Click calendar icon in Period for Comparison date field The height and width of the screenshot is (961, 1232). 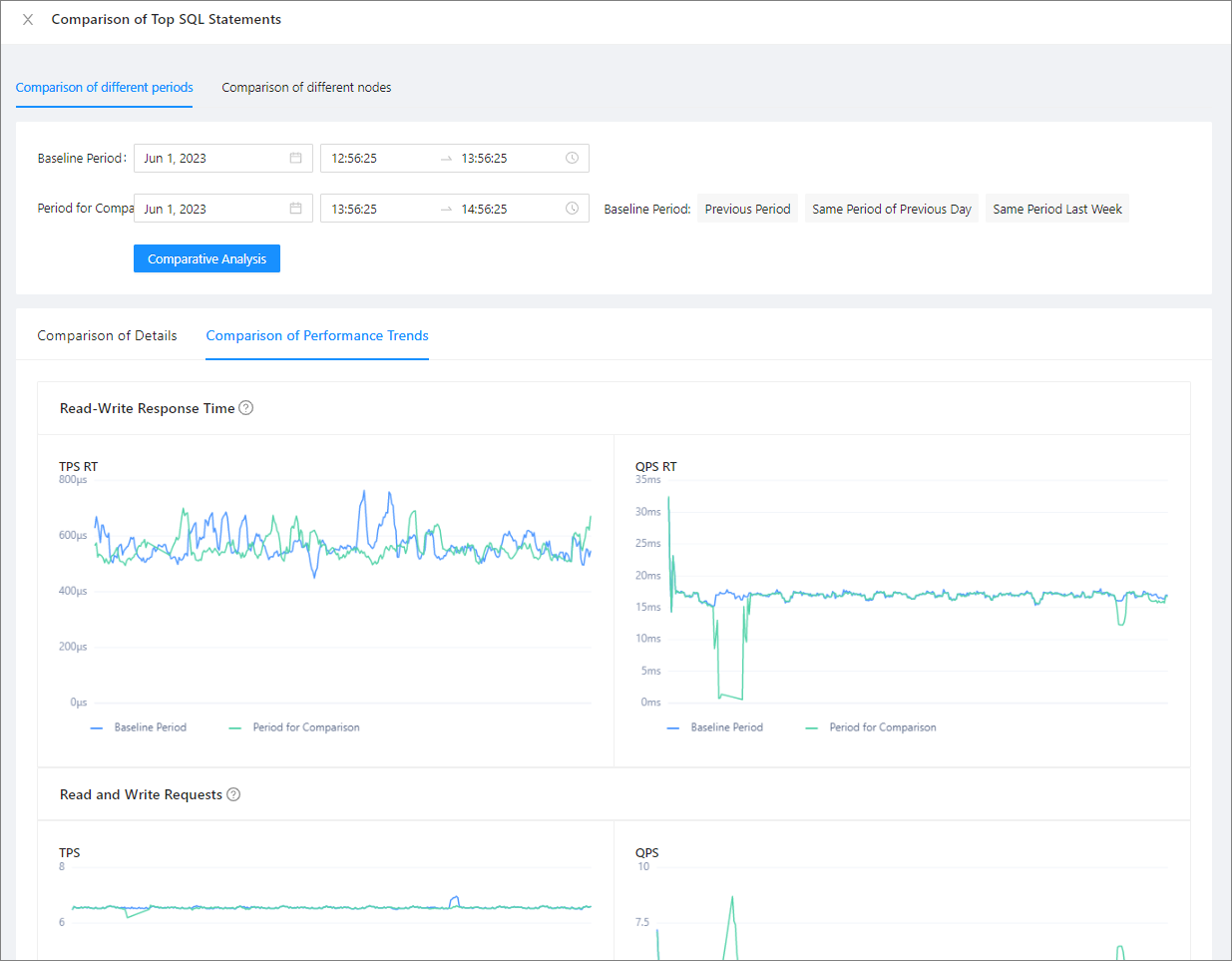coord(295,209)
